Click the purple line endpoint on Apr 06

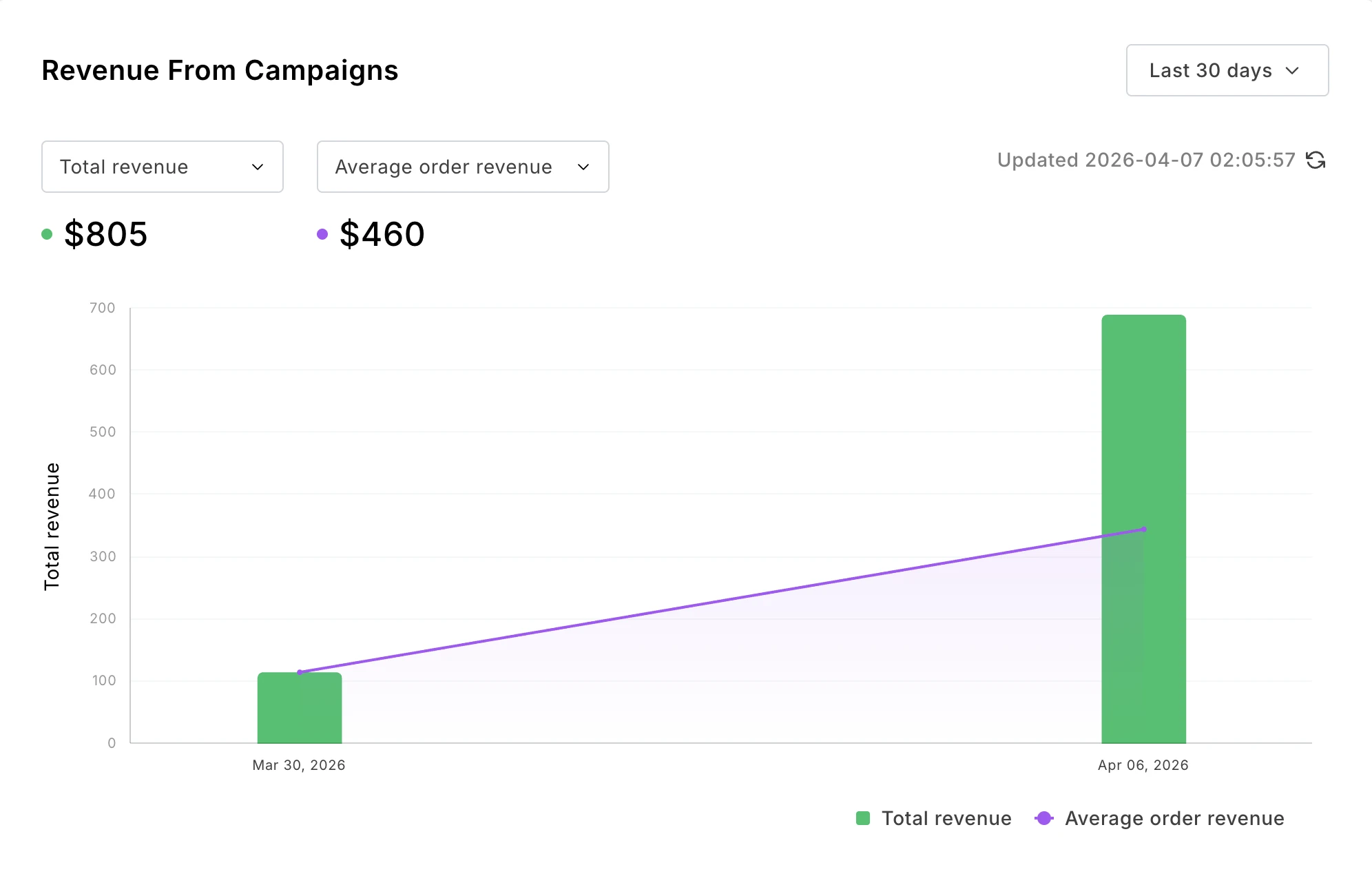[1144, 529]
